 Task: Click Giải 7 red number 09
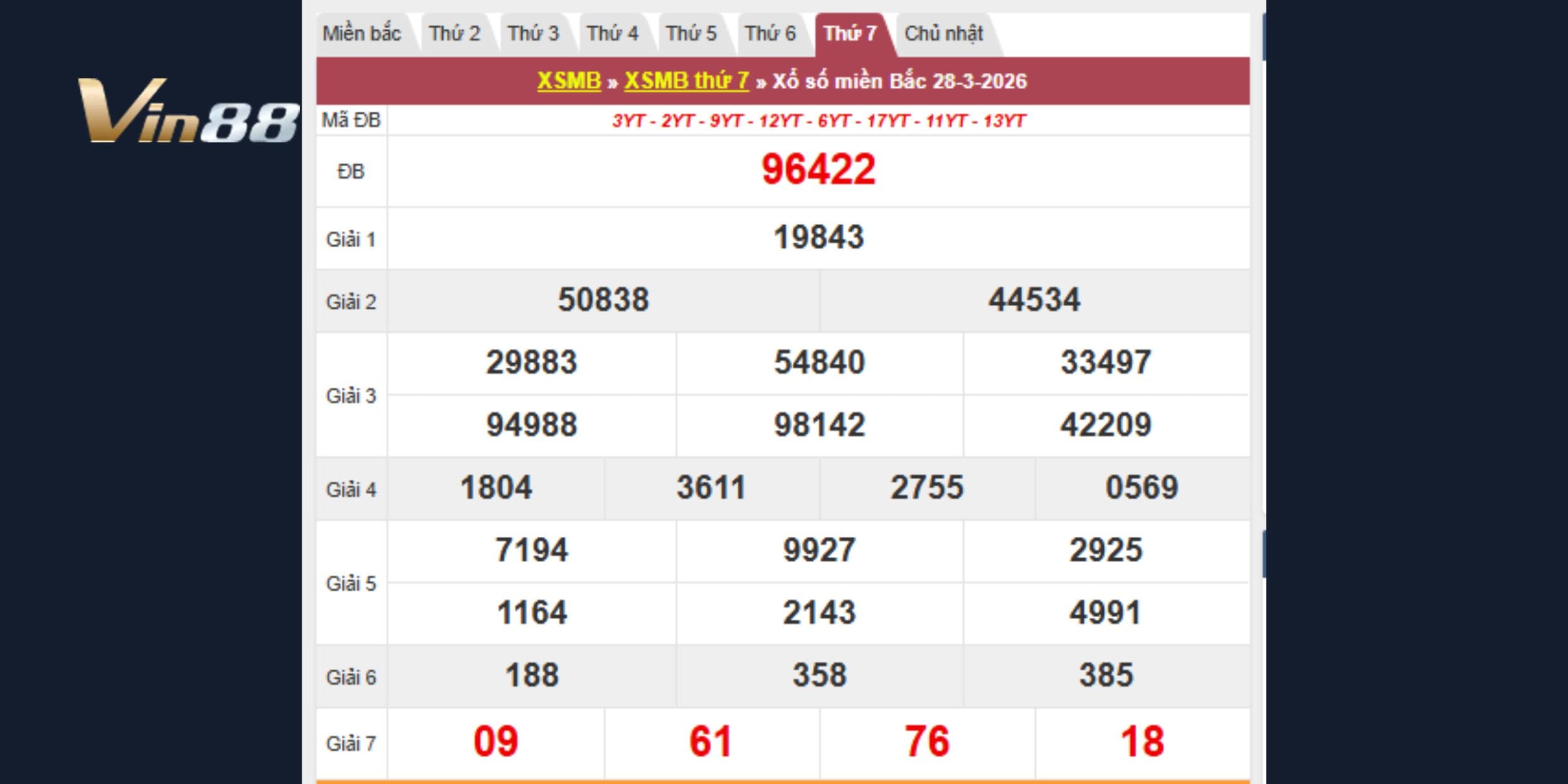point(495,741)
